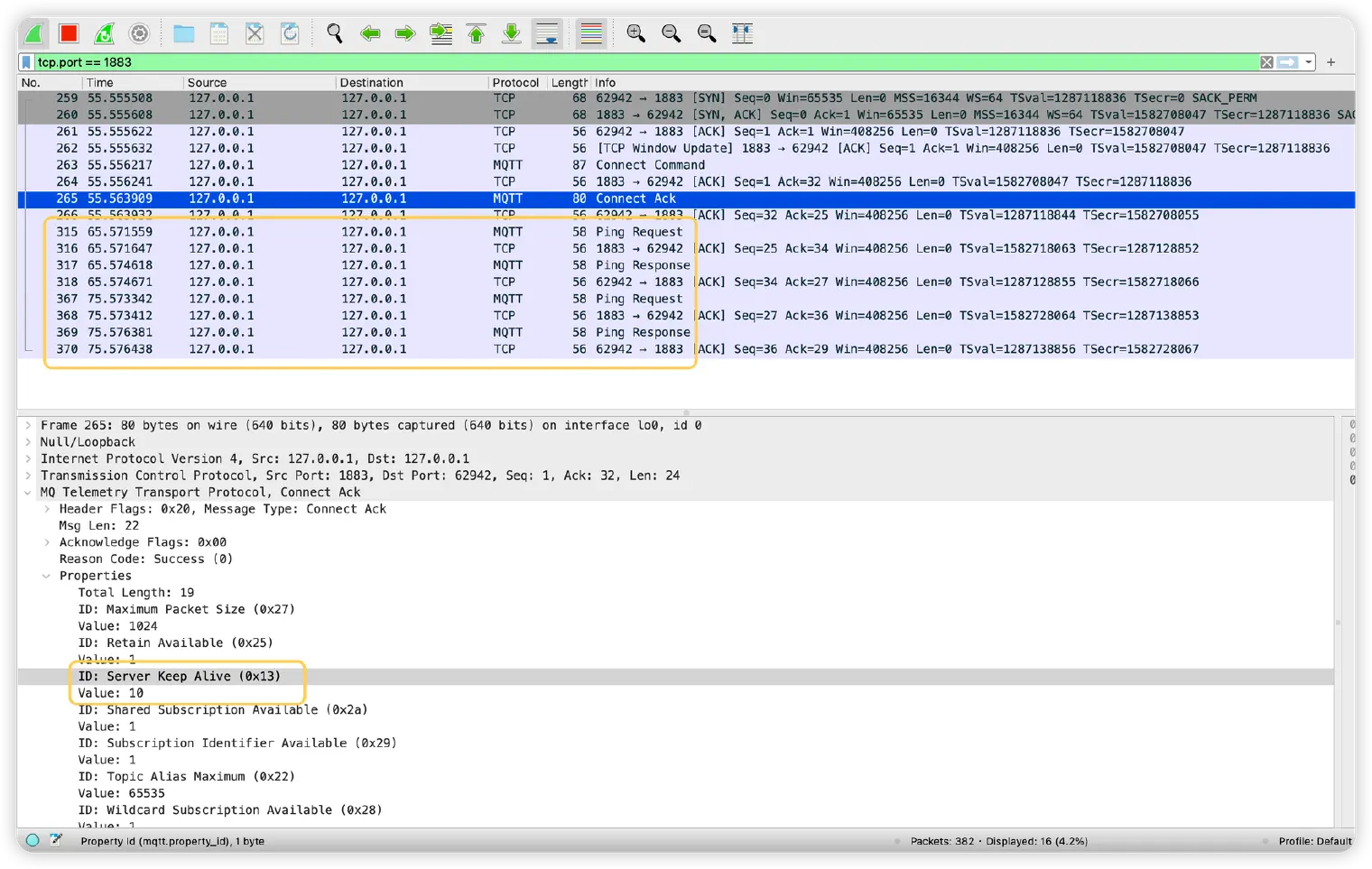Screen dimensions: 1372x869
Task: Collapse the Properties subtree
Action: coord(47,576)
